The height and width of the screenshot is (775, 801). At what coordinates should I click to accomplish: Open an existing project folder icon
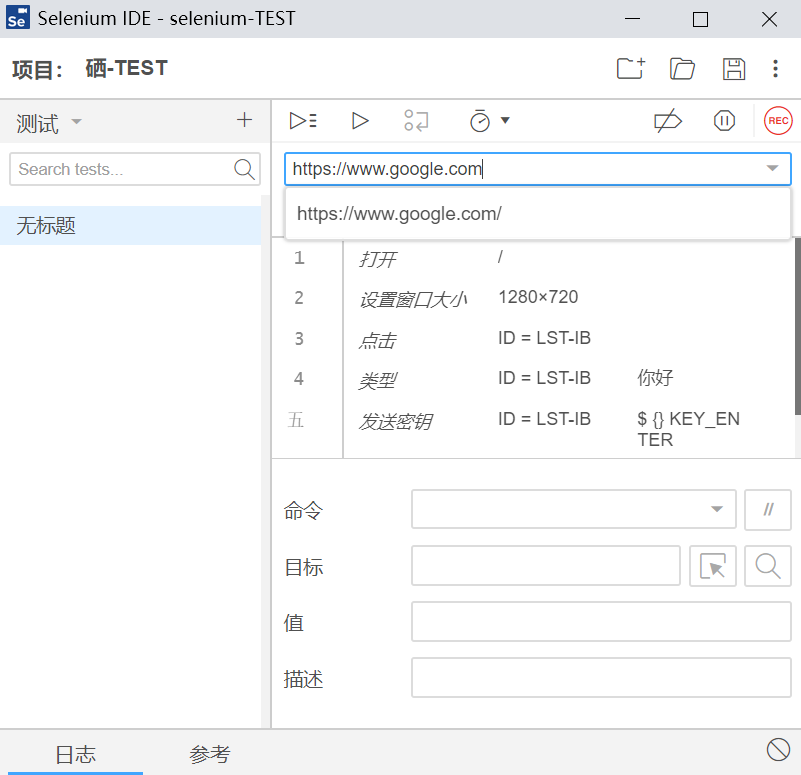pos(682,69)
